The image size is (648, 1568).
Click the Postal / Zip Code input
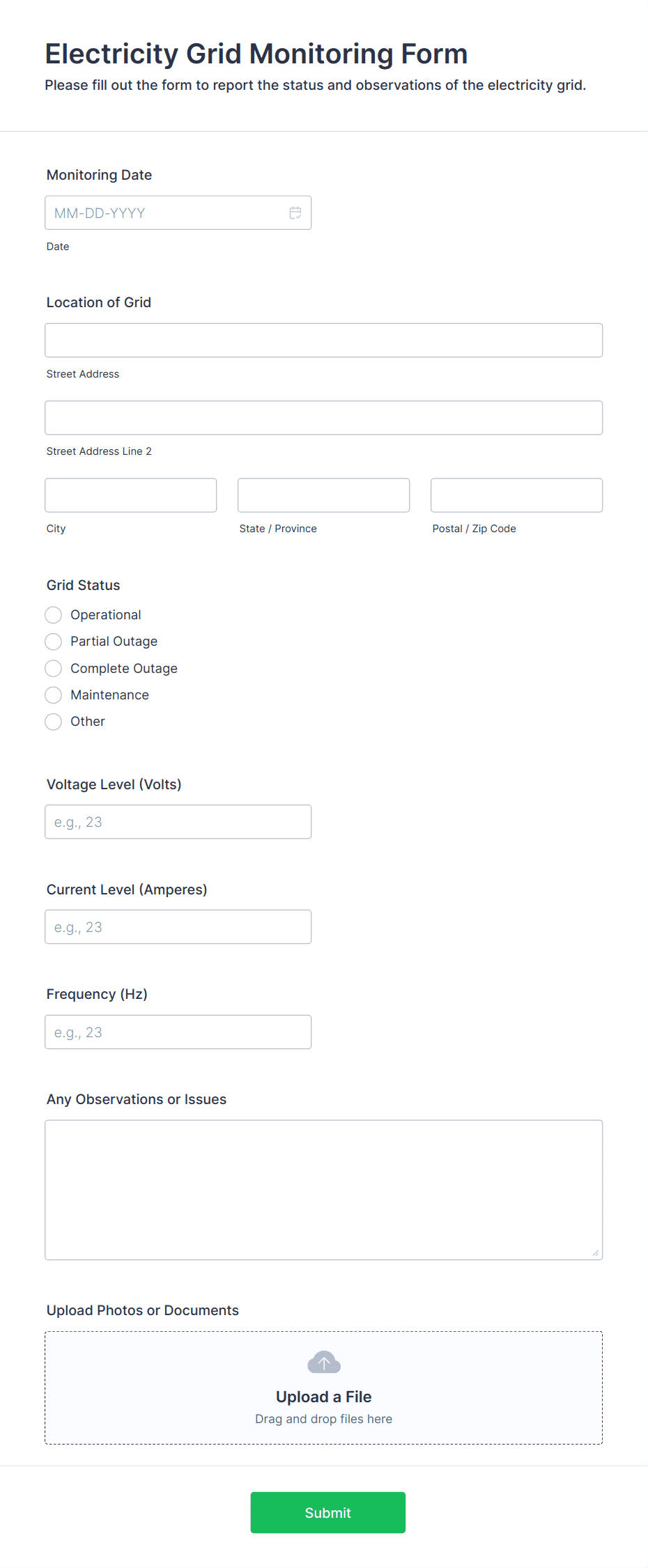point(517,495)
